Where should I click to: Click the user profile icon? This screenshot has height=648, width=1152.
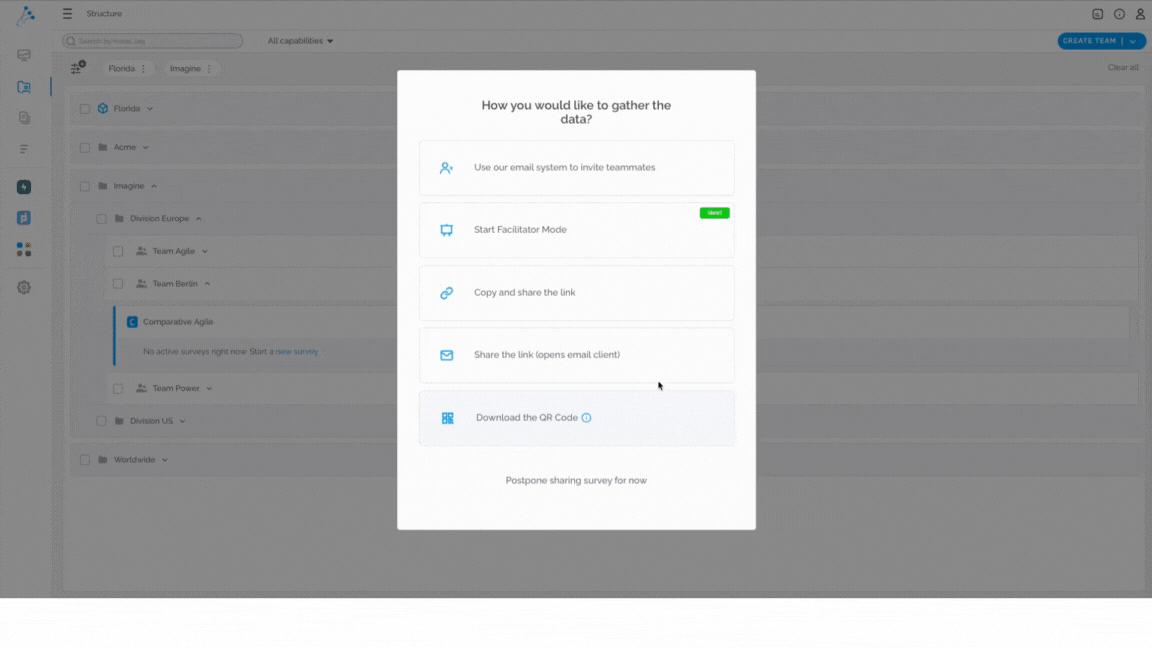pyautogui.click(x=1140, y=13)
